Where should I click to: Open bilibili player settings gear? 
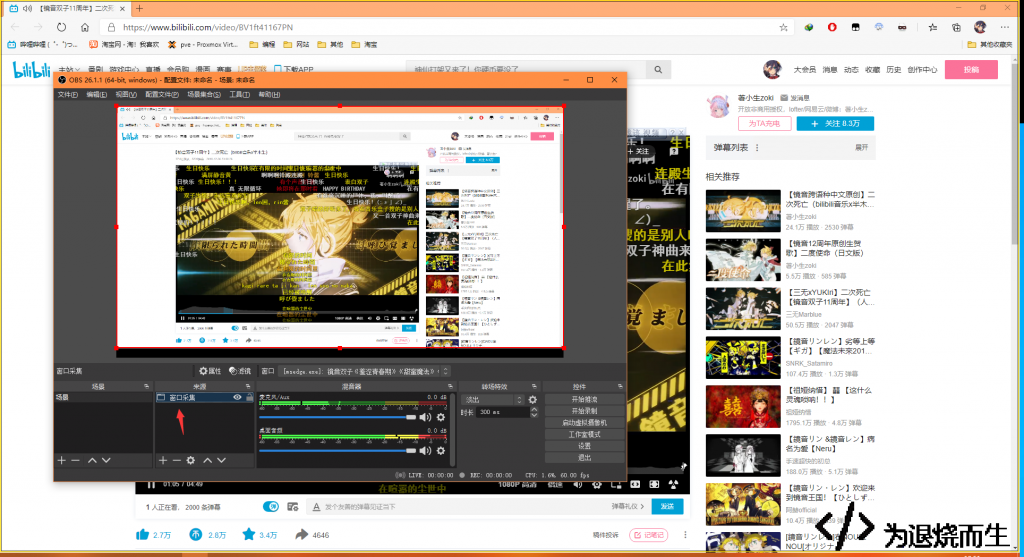pyautogui.click(x=597, y=485)
